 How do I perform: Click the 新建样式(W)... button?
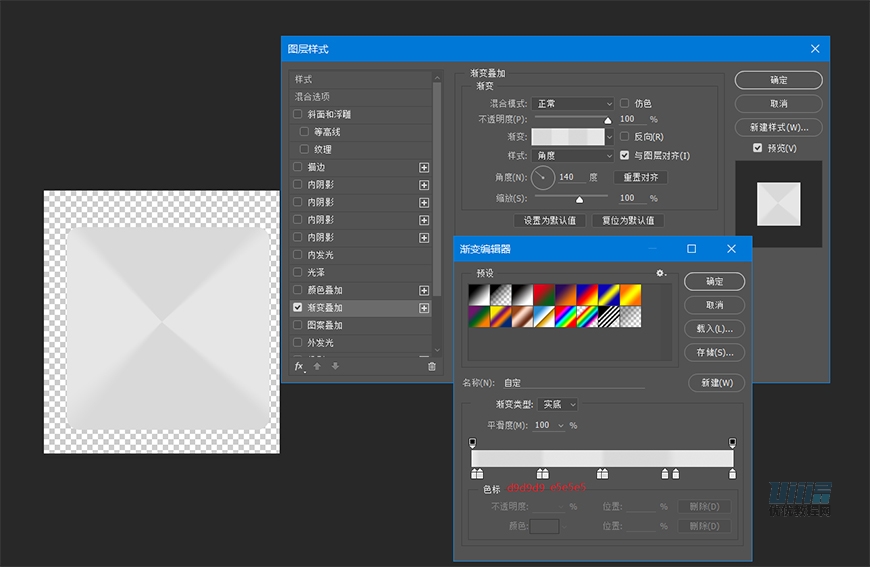[x=778, y=127]
